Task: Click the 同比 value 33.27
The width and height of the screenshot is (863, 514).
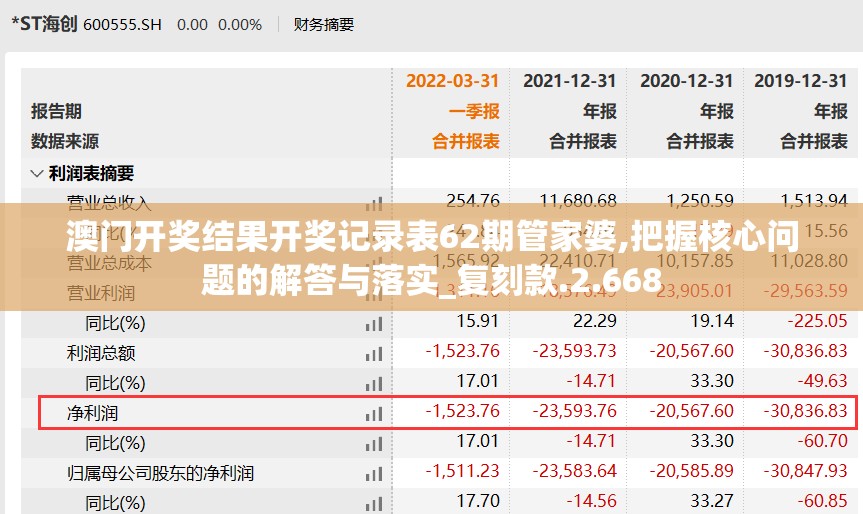Action: [712, 501]
